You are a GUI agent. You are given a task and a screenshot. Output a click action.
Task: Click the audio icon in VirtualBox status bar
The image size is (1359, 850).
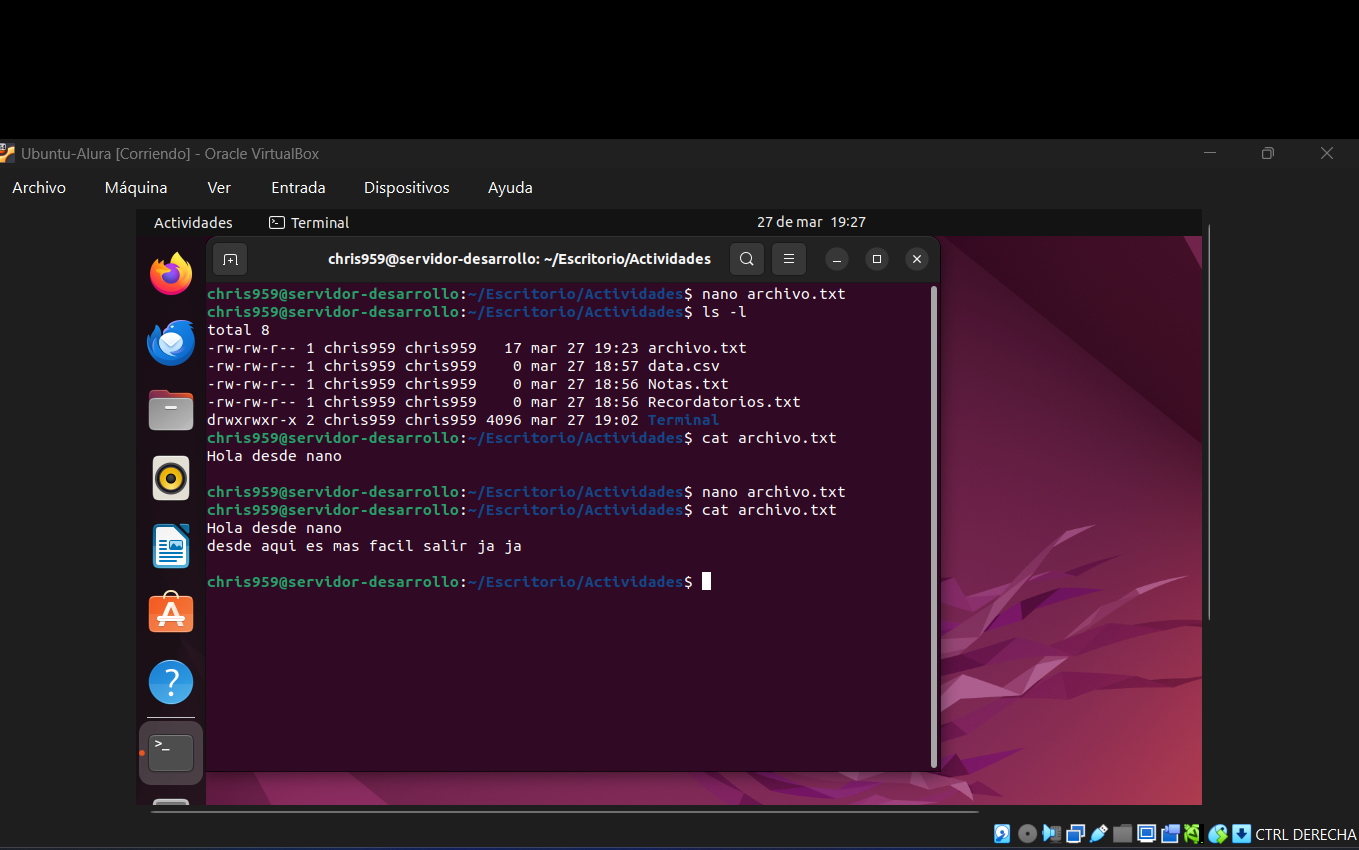1050,833
